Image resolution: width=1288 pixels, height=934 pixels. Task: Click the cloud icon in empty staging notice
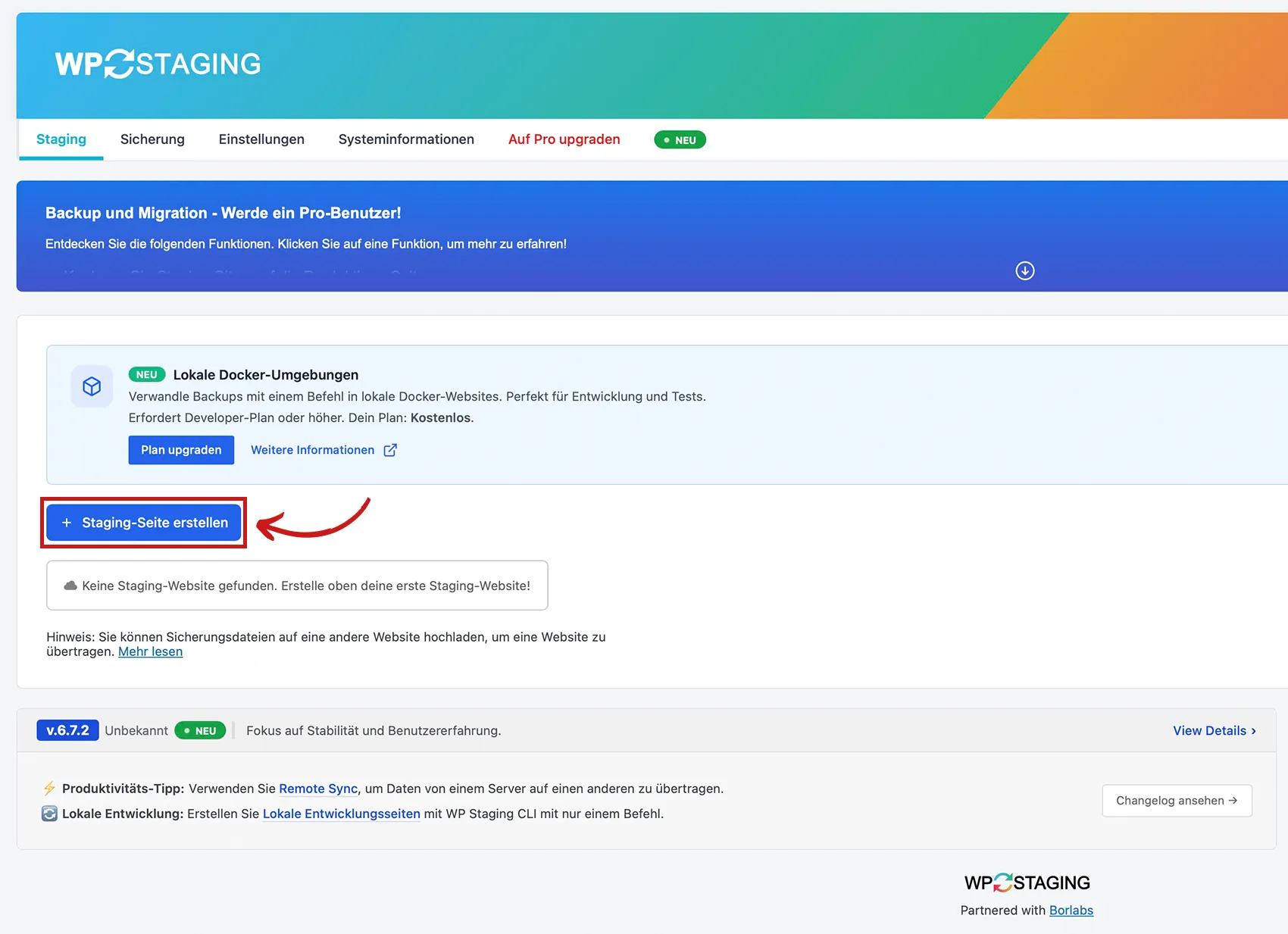70,586
